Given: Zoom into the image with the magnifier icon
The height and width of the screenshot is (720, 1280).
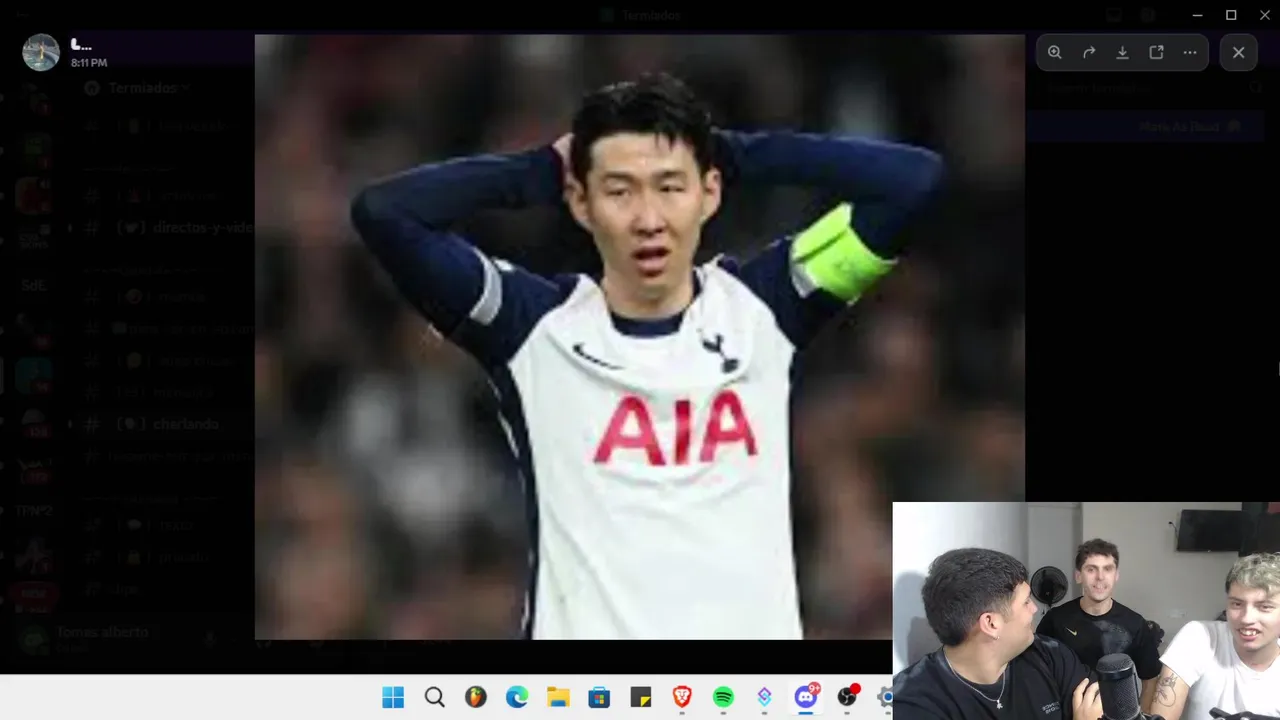Looking at the screenshot, I should tap(1055, 53).
